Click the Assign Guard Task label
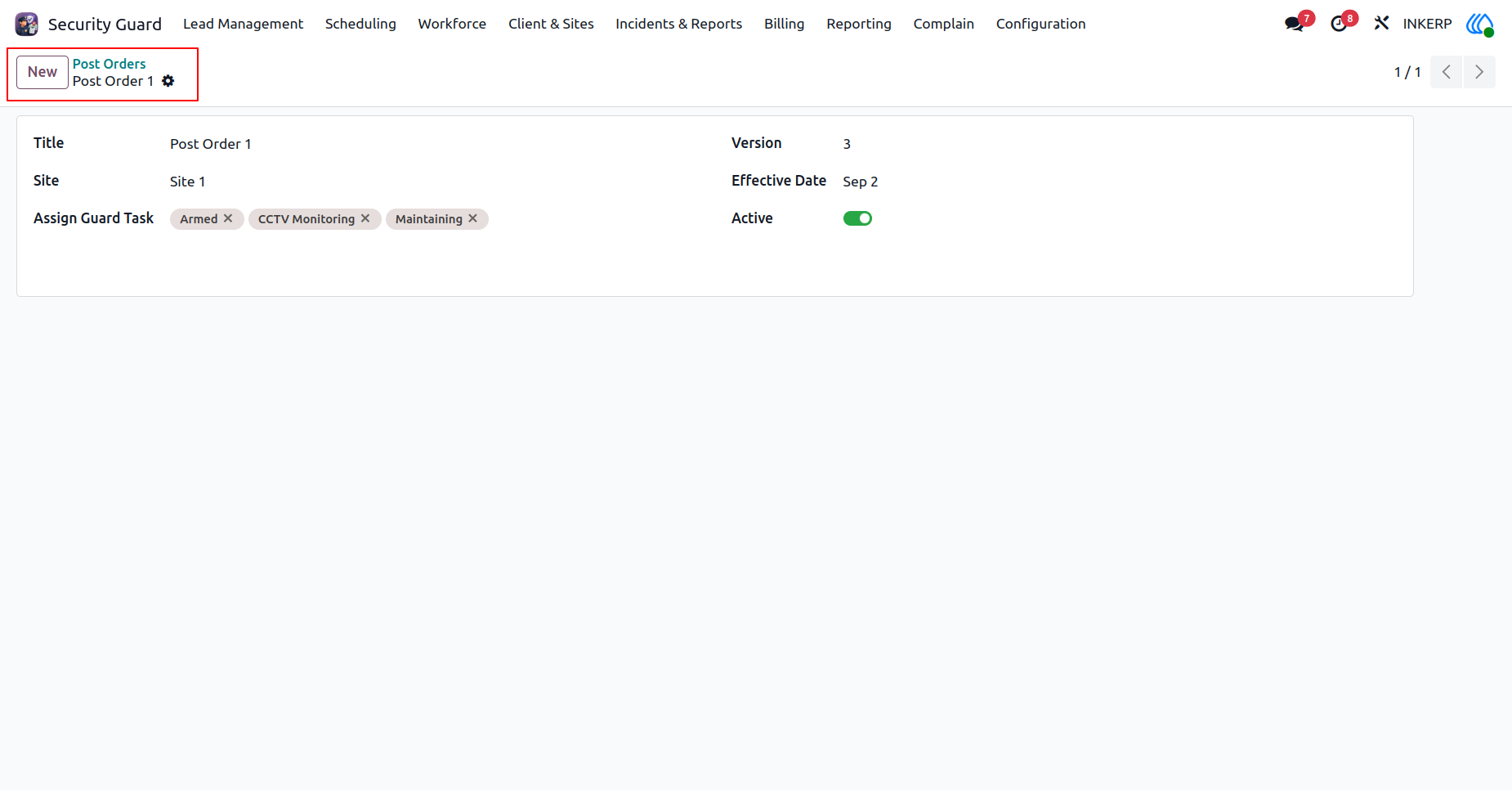The image size is (1512, 790). click(x=93, y=218)
